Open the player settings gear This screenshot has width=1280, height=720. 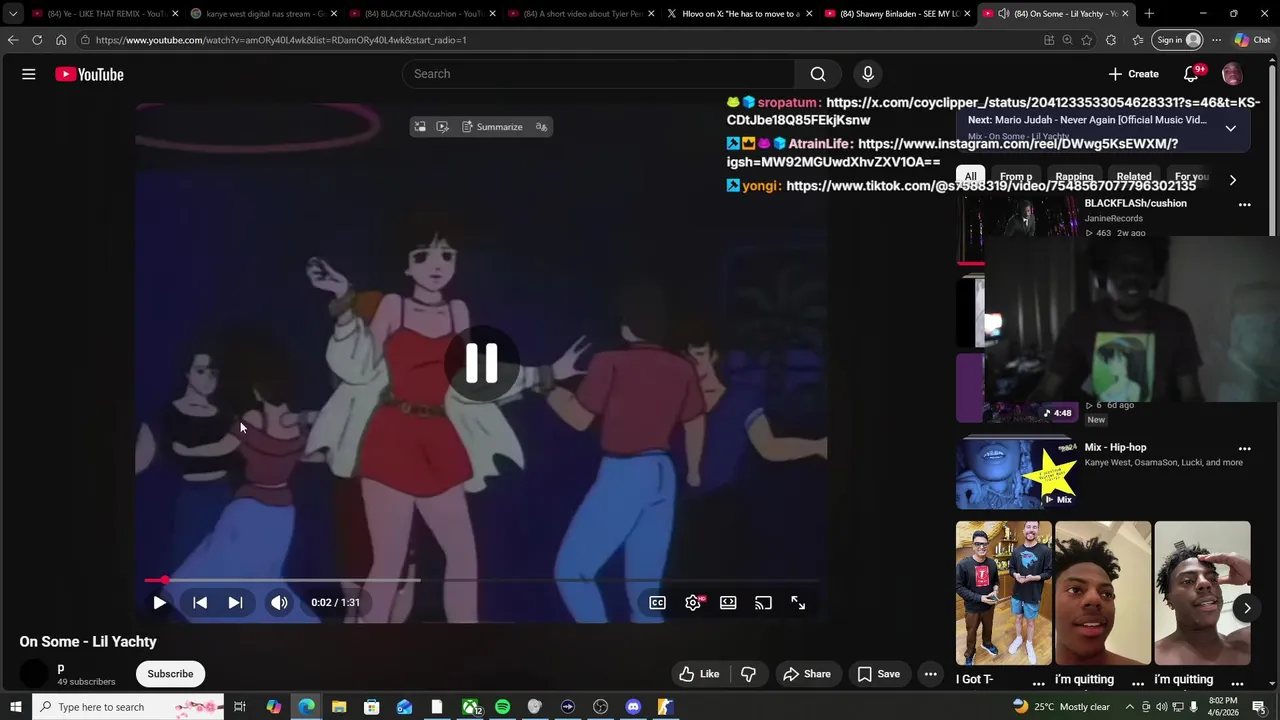coord(692,603)
